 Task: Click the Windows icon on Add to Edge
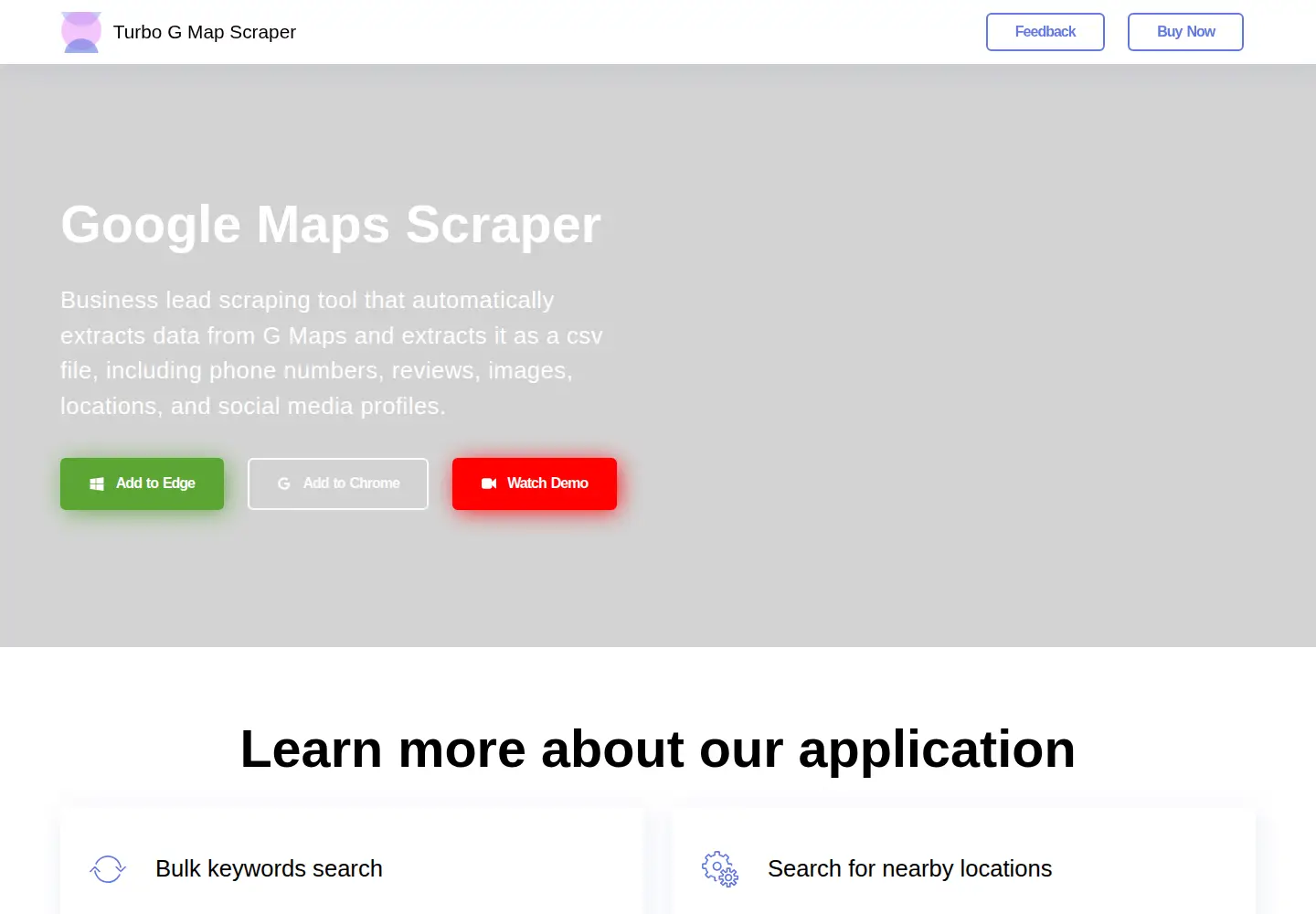pos(97,484)
